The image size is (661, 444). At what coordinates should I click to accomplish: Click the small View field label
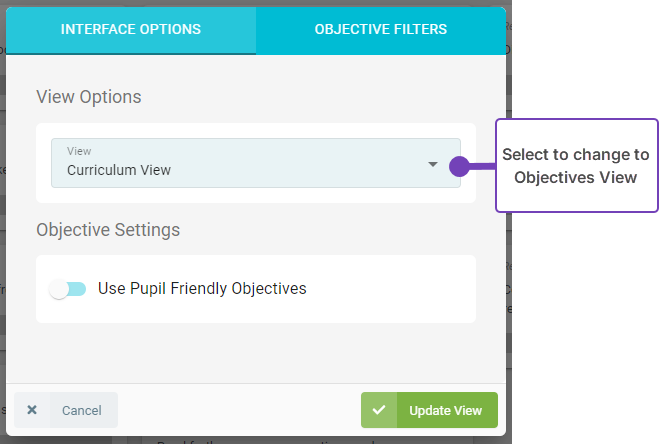pyautogui.click(x=79, y=151)
